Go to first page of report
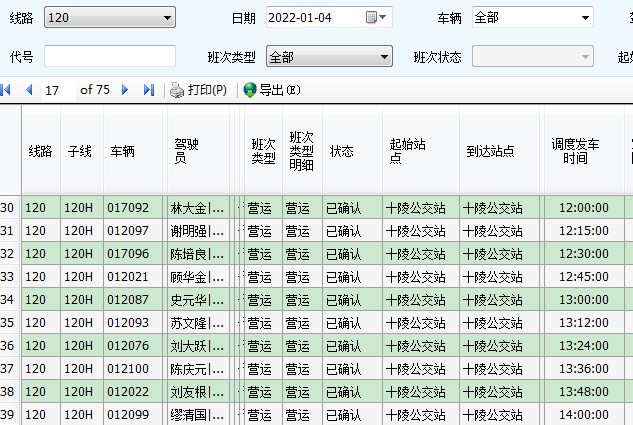This screenshot has width=633, height=425. click(6, 90)
